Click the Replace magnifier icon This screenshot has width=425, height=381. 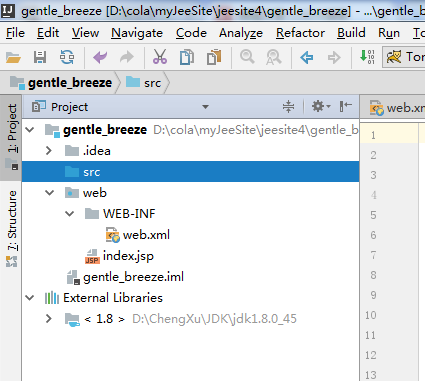[274, 57]
